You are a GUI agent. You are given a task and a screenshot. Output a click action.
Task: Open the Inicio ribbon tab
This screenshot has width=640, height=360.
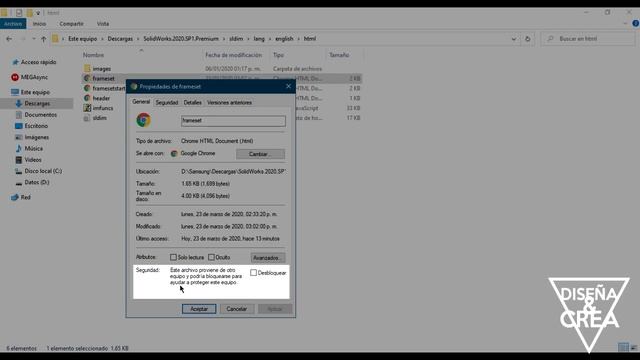40,24
